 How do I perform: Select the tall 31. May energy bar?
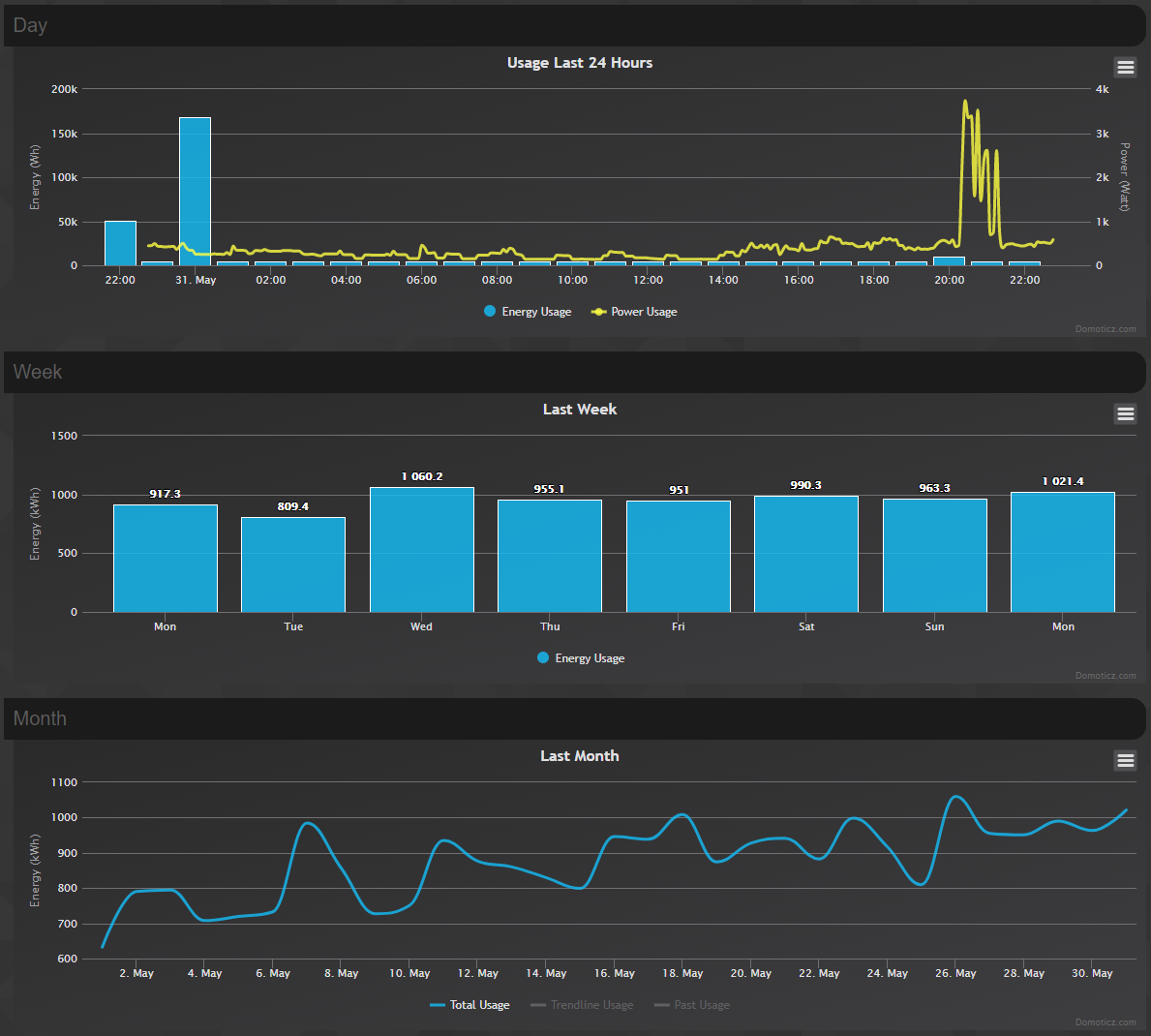point(196,191)
